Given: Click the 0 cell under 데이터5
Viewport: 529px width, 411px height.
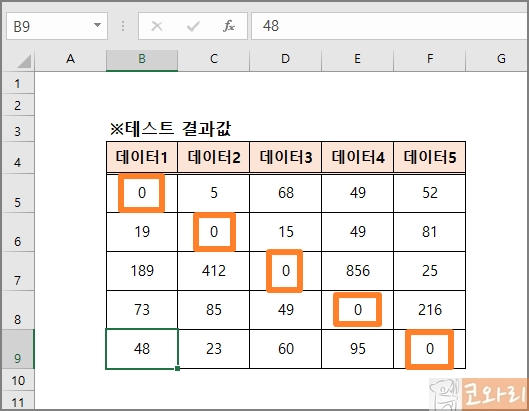Looking at the screenshot, I should (x=429, y=349).
